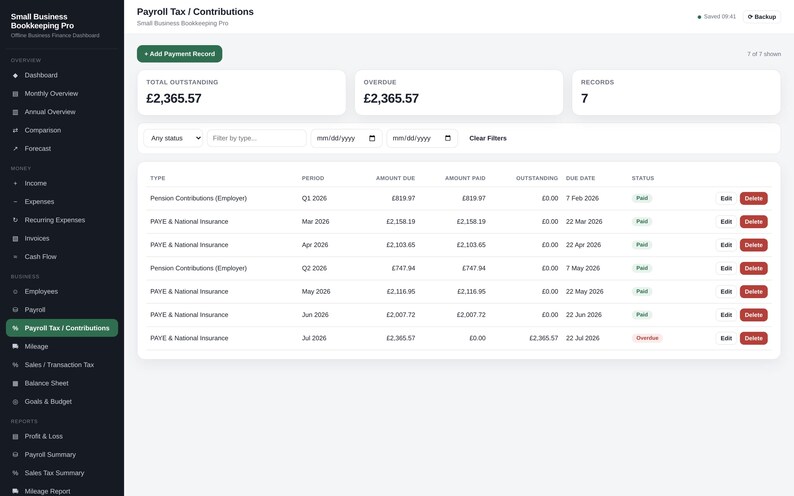794x496 pixels.
Task: Click the Mileage Report truck icon
Action: tap(15, 491)
